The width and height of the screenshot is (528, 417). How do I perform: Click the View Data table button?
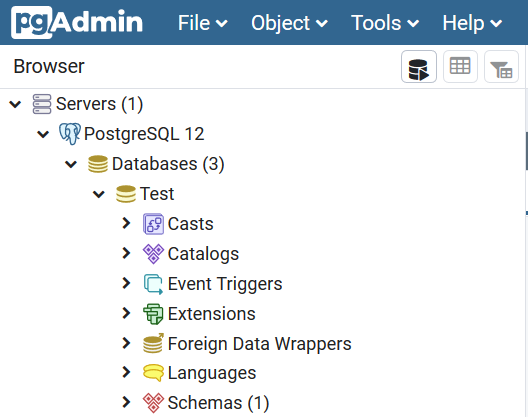tap(460, 67)
